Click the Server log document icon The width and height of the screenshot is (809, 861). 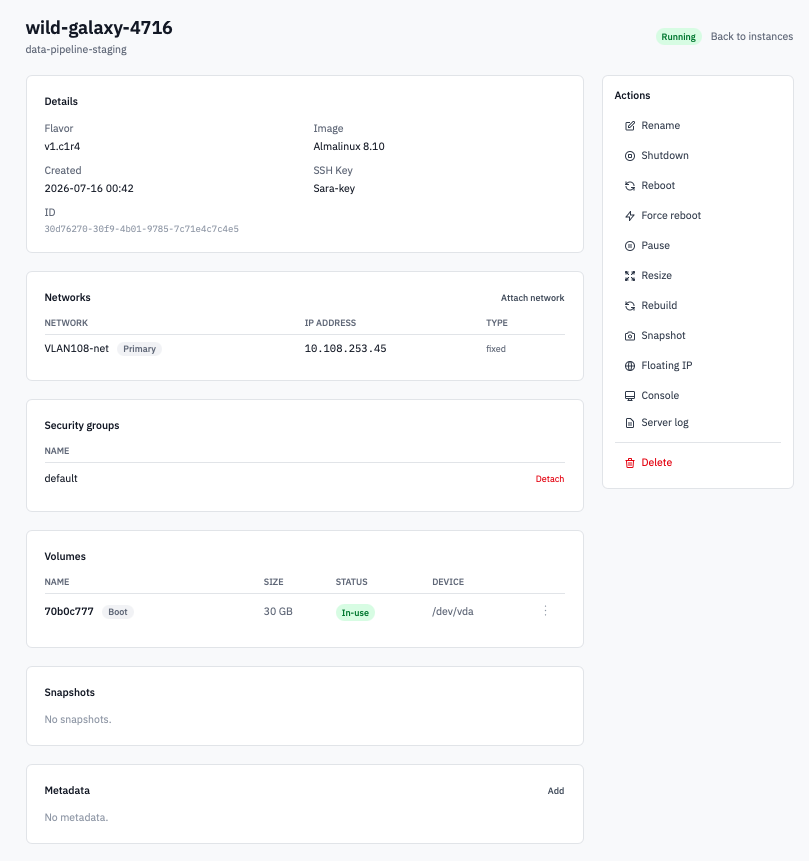point(629,423)
